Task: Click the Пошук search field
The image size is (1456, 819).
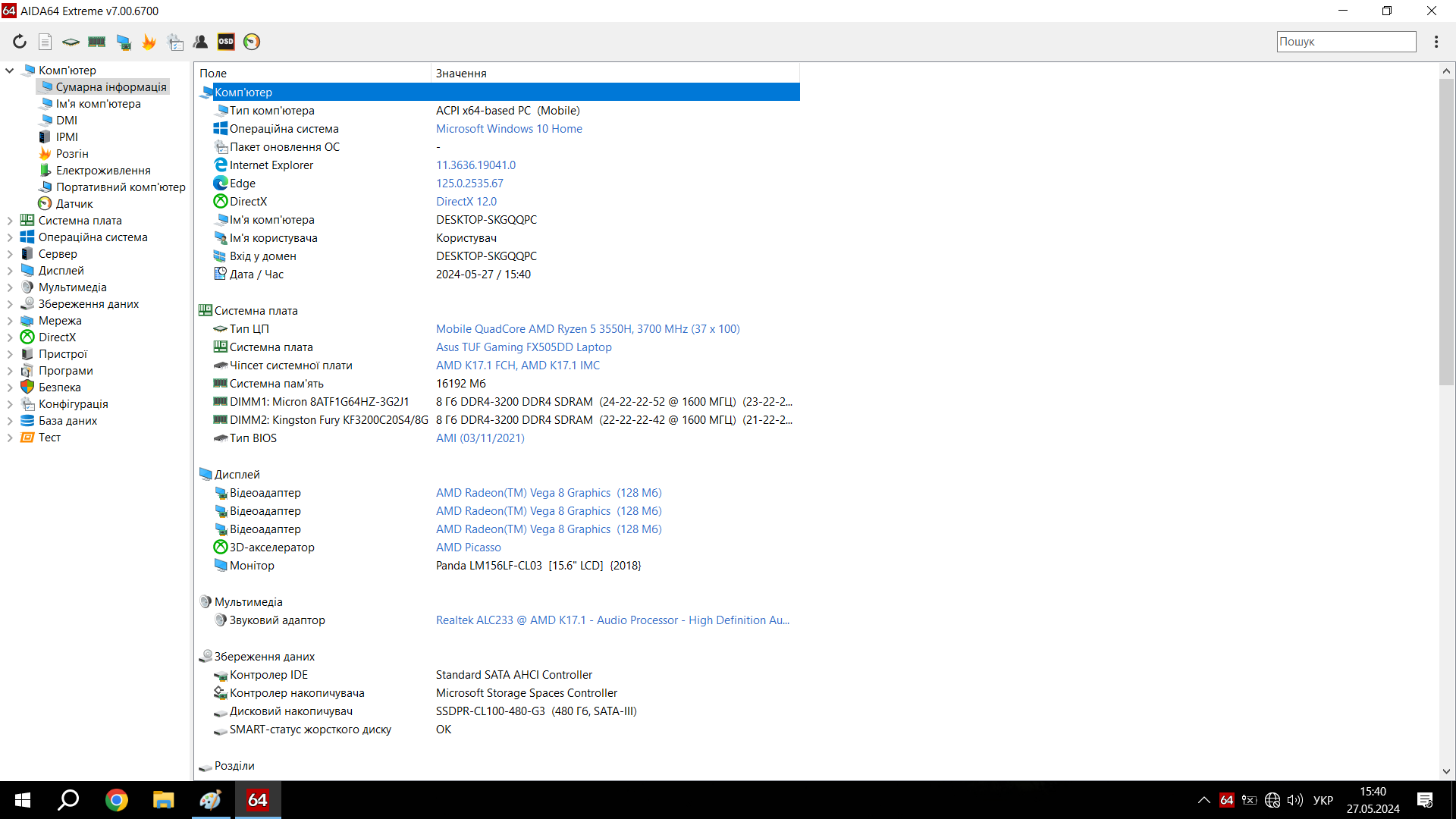Action: [x=1345, y=42]
